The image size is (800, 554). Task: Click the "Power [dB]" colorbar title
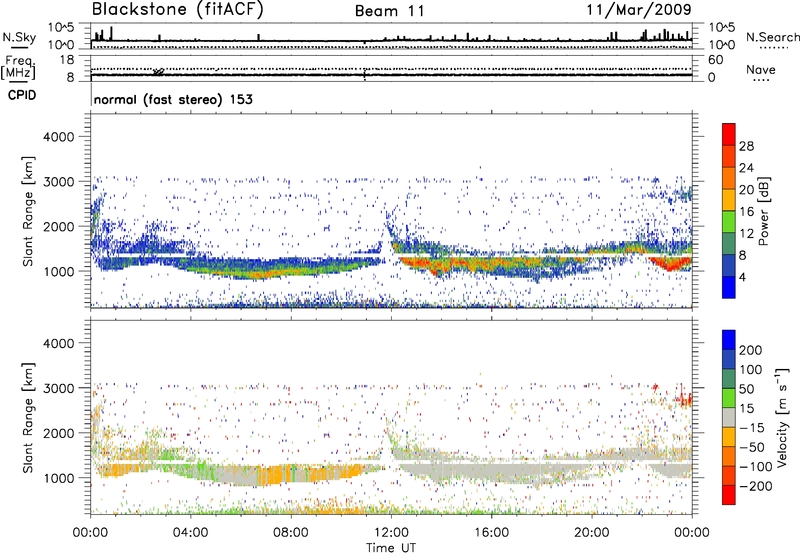tap(763, 211)
